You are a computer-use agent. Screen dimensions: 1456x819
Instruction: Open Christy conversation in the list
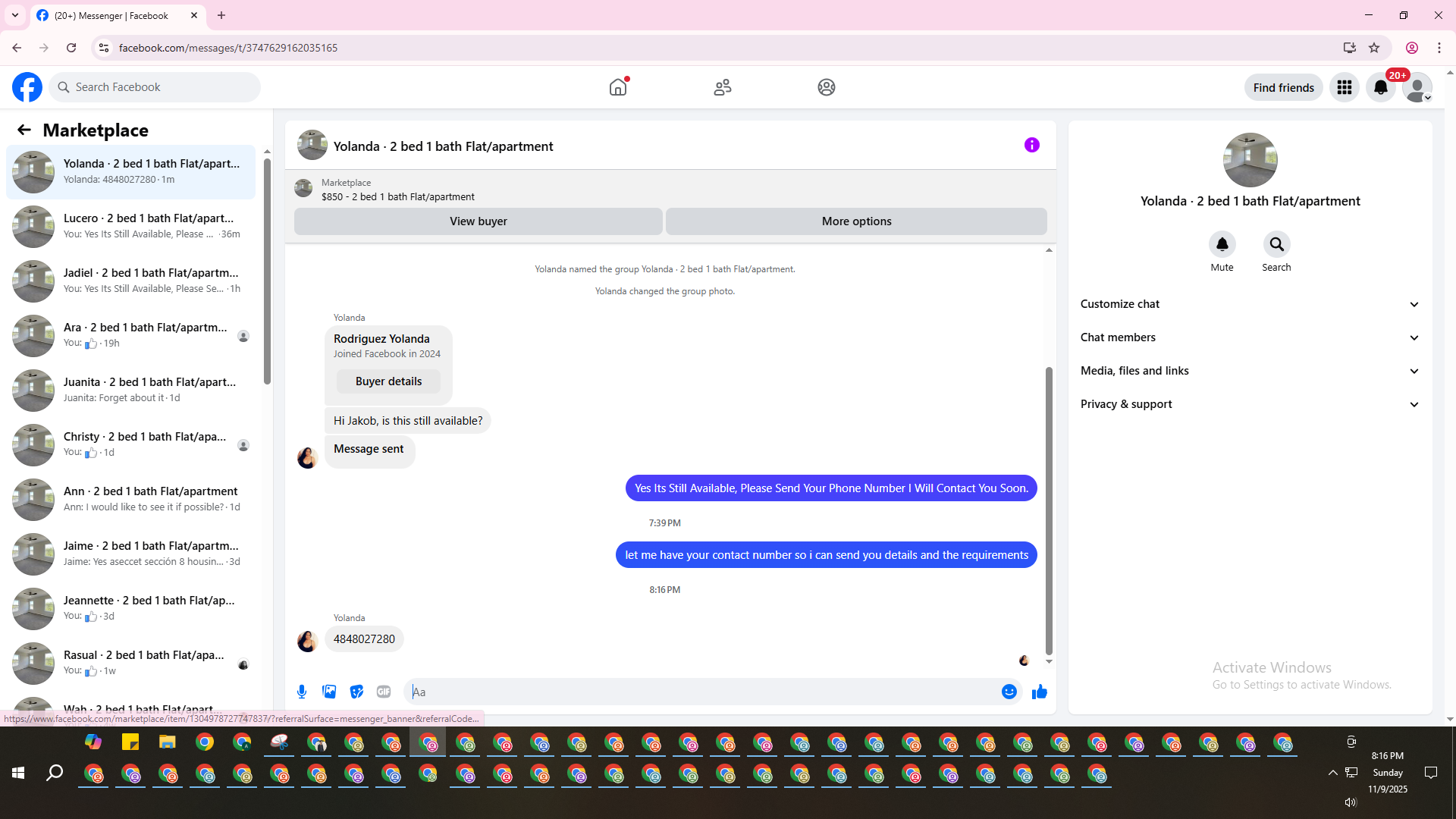click(130, 444)
